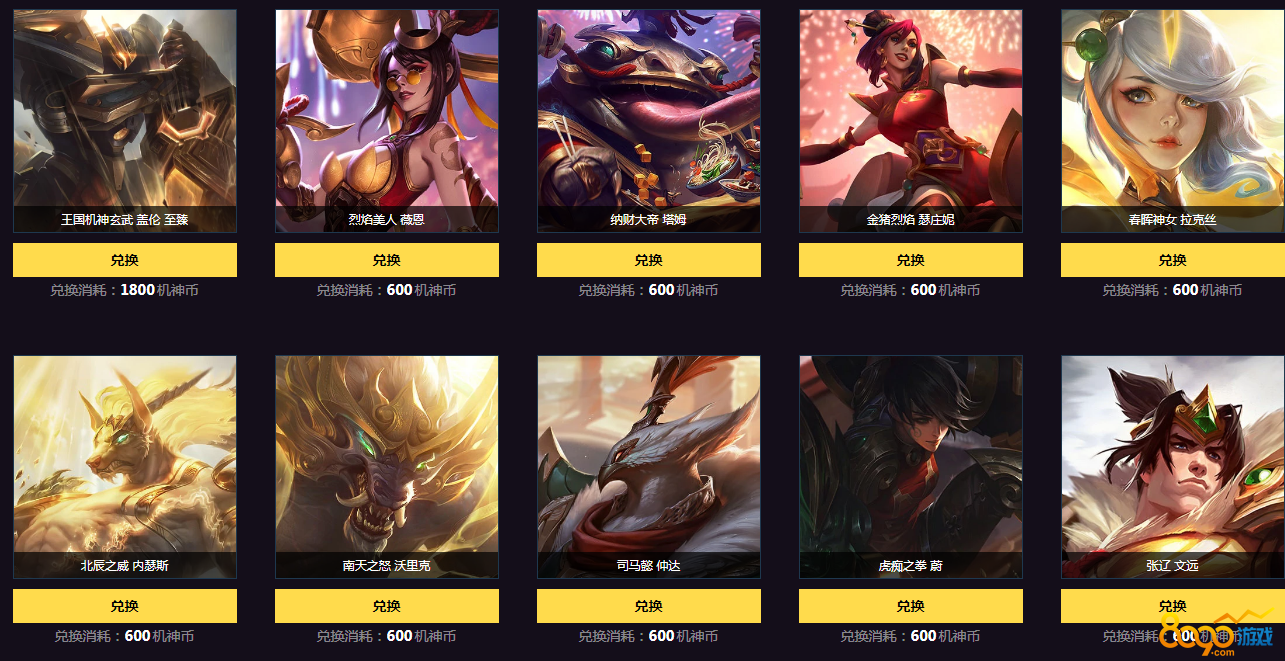Click the 金猪烈焰 瑟庄妮 skin picture
Viewport: 1285px width, 661px height.
[911, 121]
